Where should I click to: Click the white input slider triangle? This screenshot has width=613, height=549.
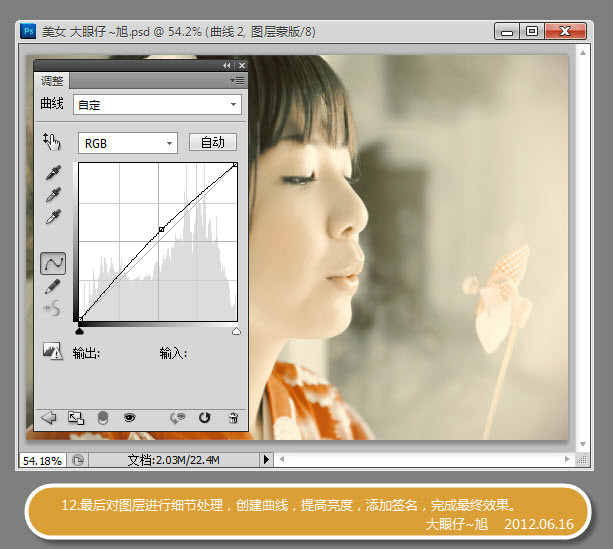236,332
